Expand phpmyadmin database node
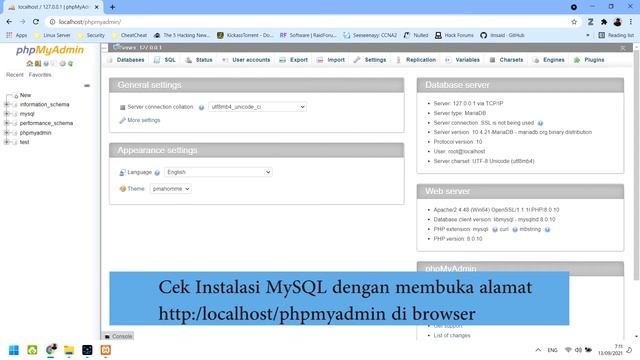Screen dimensions: 640x360 (x=6, y=133)
